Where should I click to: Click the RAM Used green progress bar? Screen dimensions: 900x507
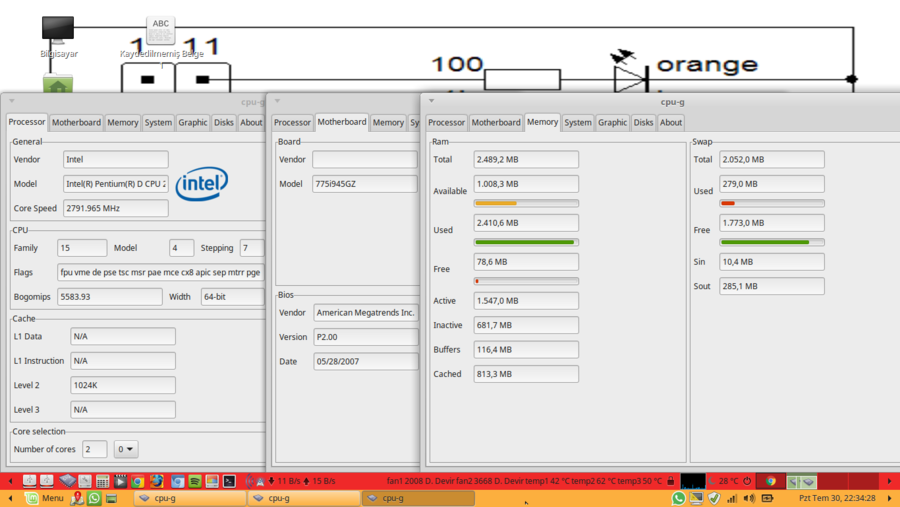coord(526,242)
